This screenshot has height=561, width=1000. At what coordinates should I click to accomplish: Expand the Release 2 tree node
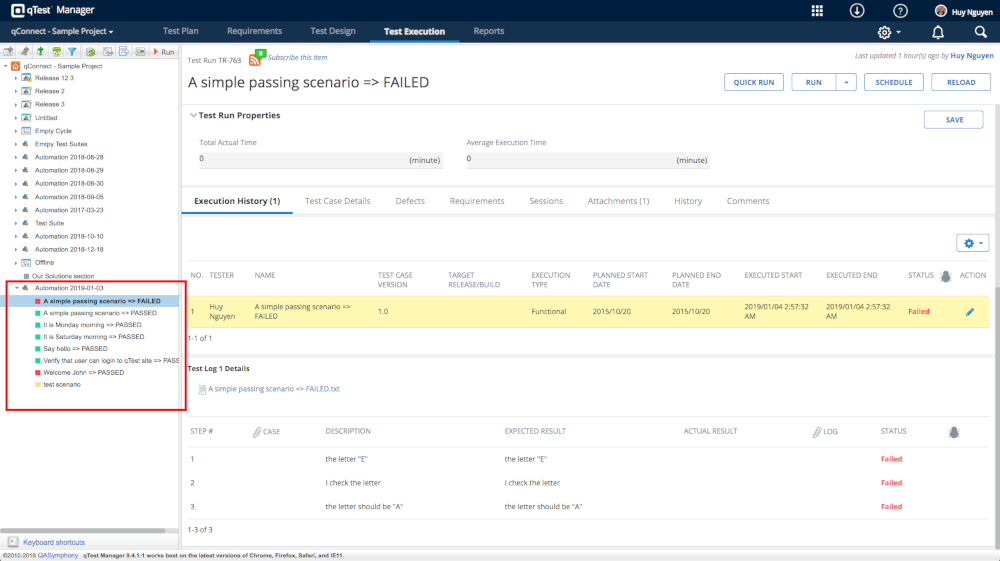tap(16, 91)
